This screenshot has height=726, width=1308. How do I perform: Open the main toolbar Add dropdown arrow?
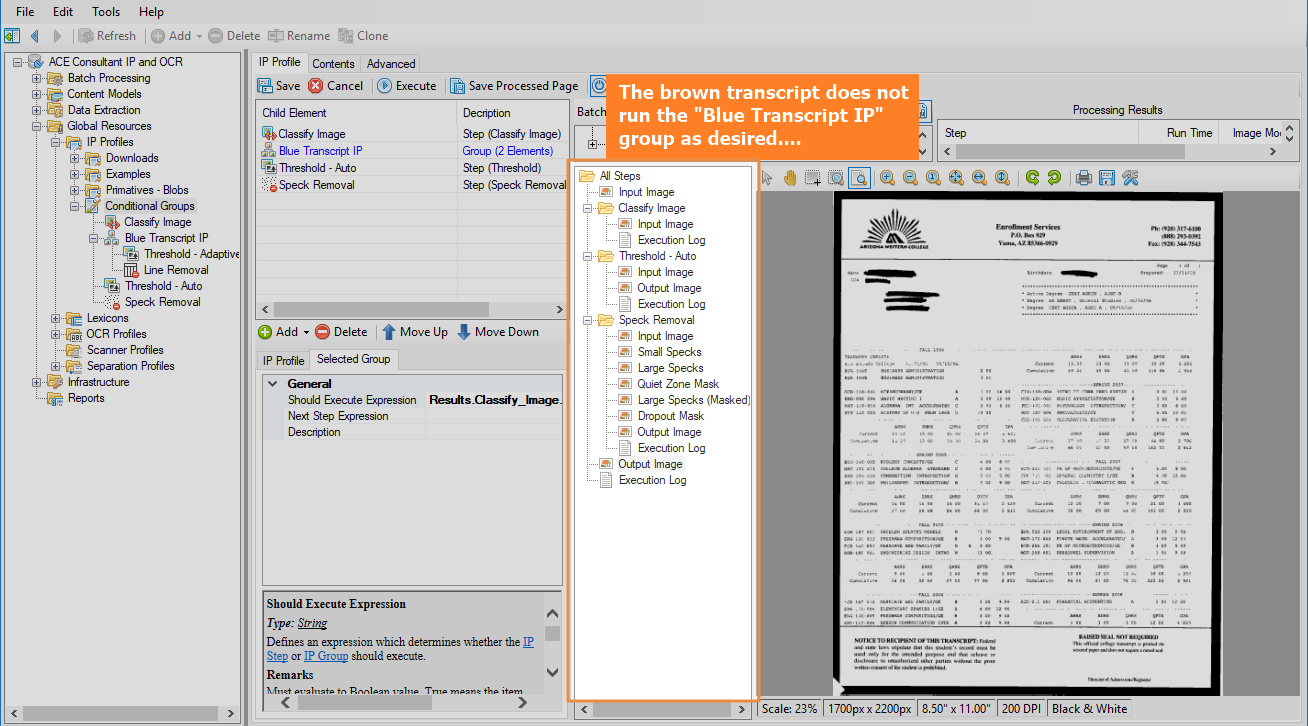[199, 36]
